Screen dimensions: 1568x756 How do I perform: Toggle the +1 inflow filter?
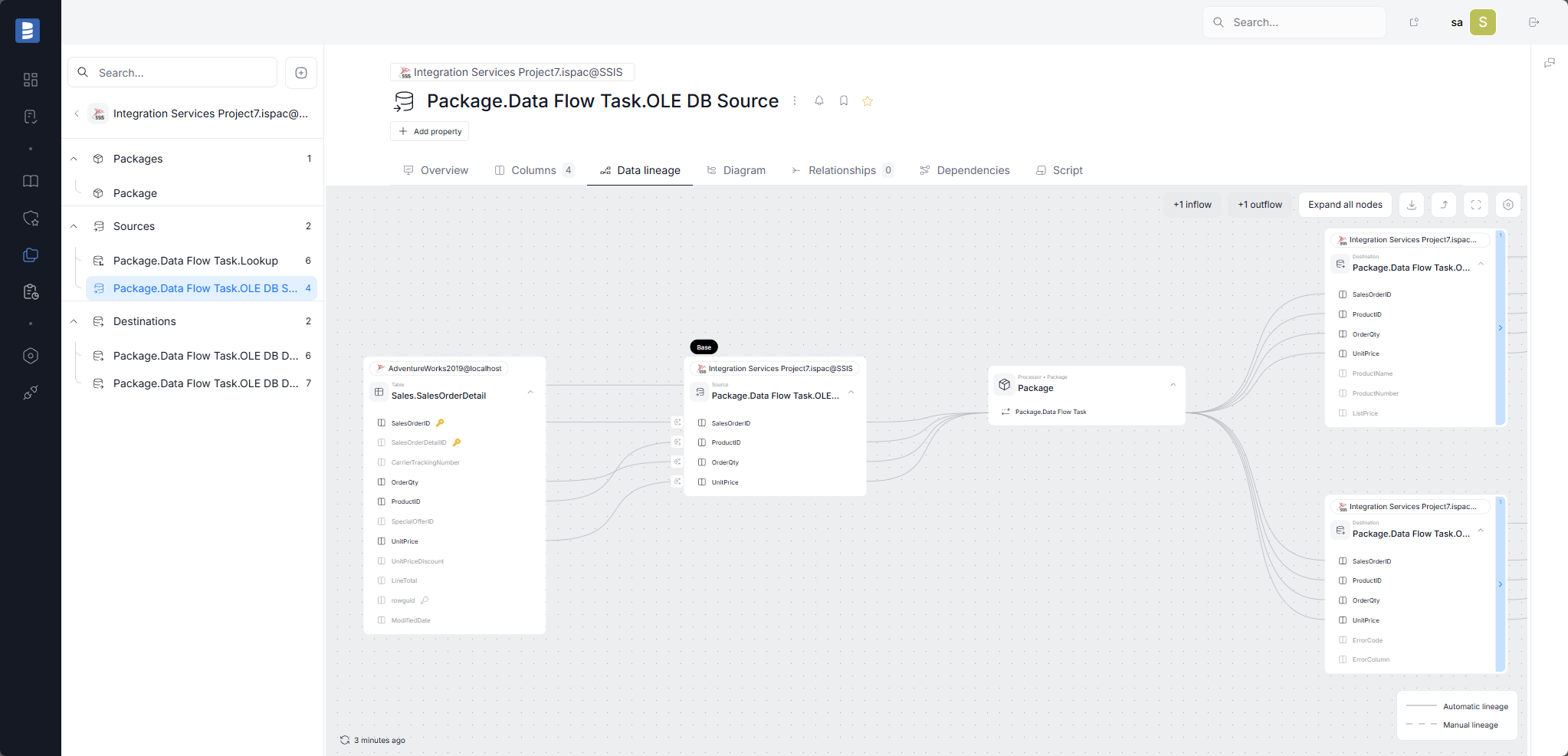[x=1192, y=205]
